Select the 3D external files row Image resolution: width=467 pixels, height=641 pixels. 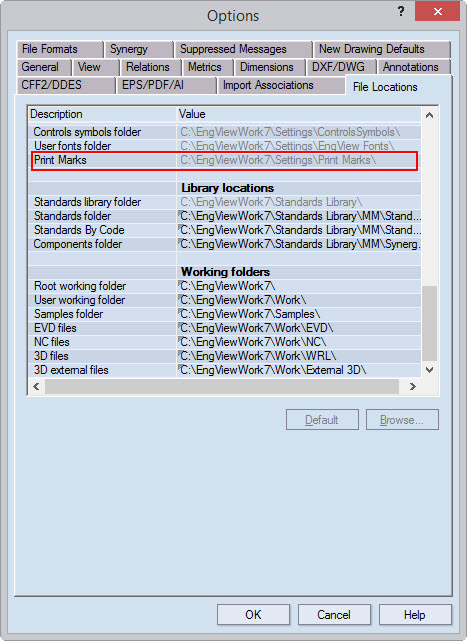(225, 370)
